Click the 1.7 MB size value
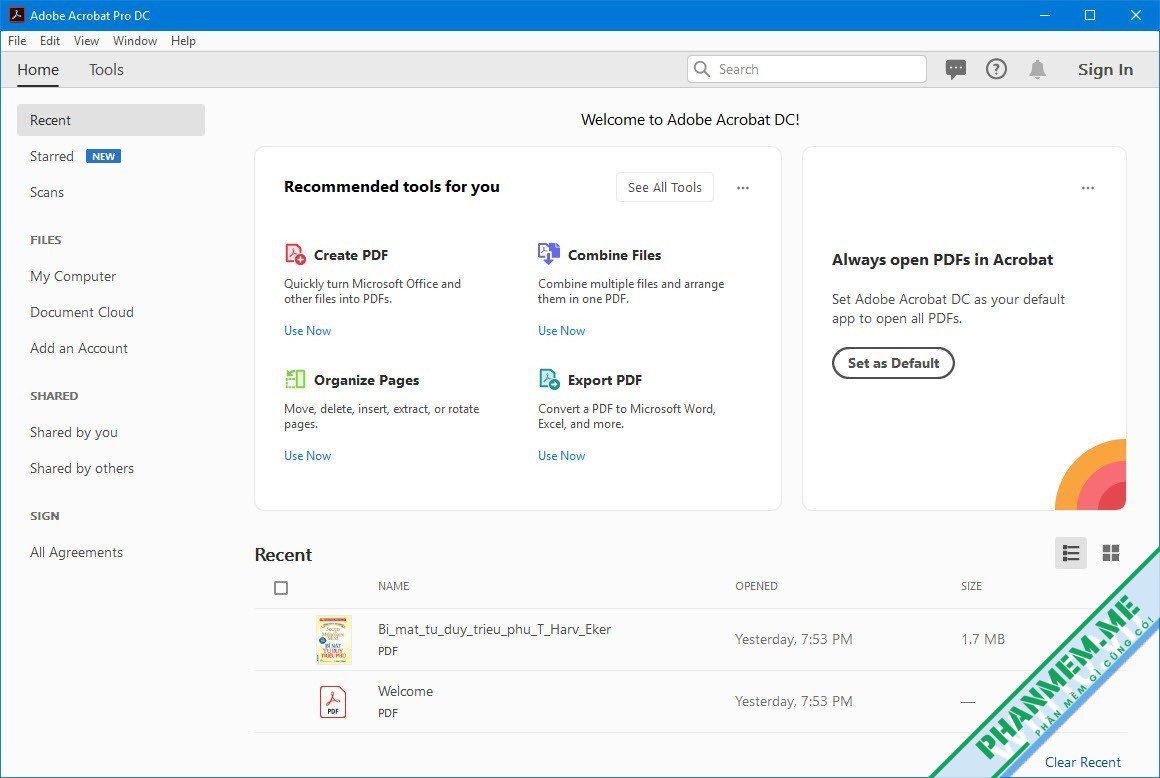Image resolution: width=1160 pixels, height=778 pixels. (x=983, y=639)
